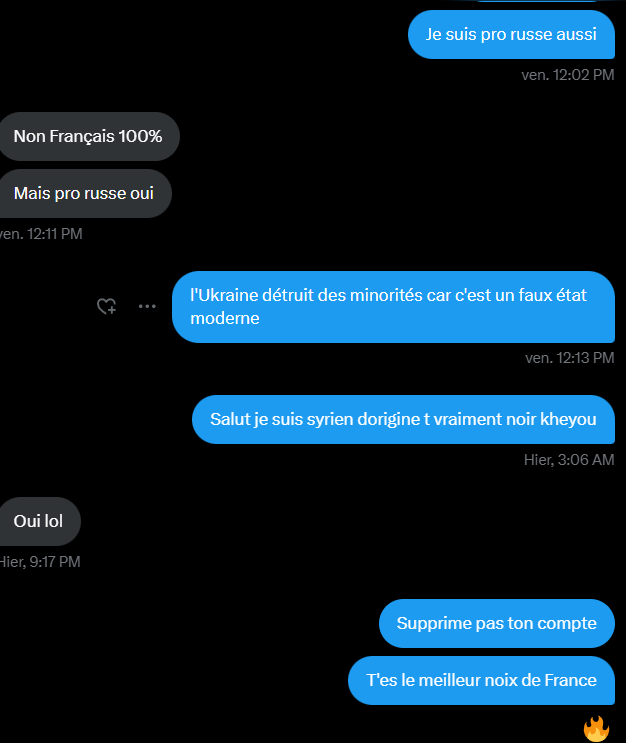The width and height of the screenshot is (626, 743).
Task: Click the word "kheyou" in the Syrian message
Action: click(x=571, y=419)
